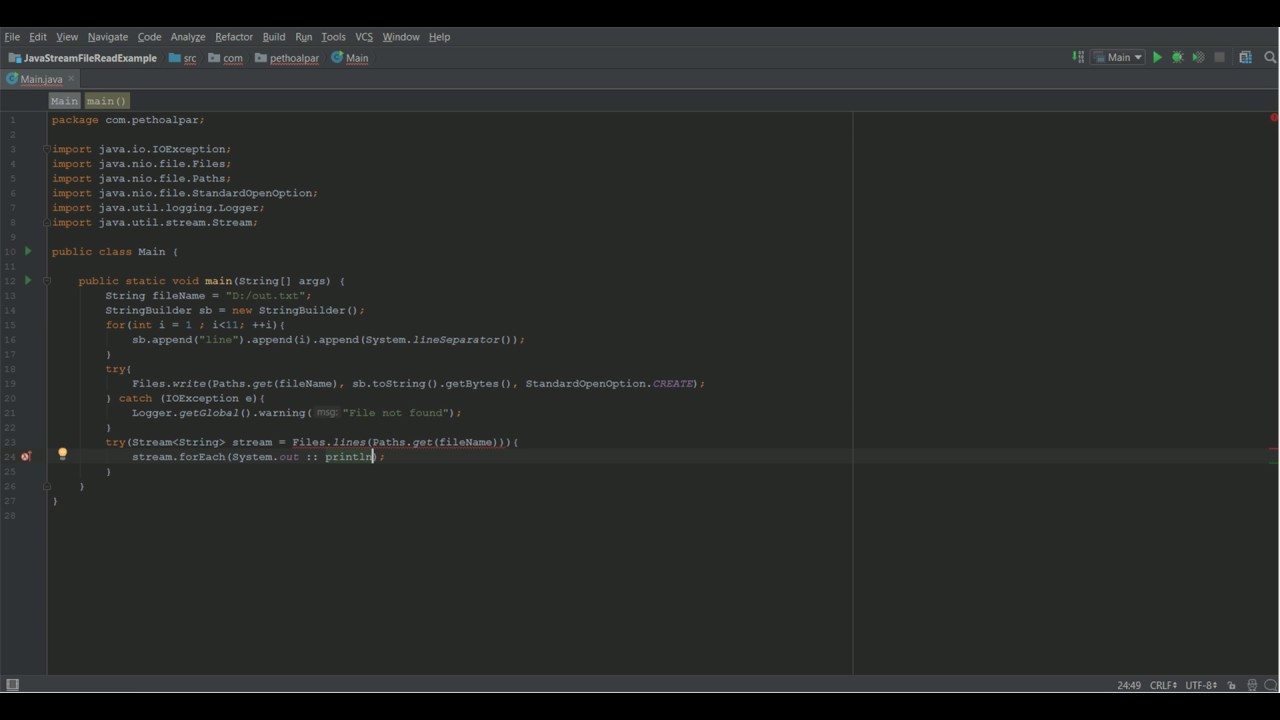Open Project Structure icon in toolbar
Screen dimensions: 1280x720
(1245, 58)
